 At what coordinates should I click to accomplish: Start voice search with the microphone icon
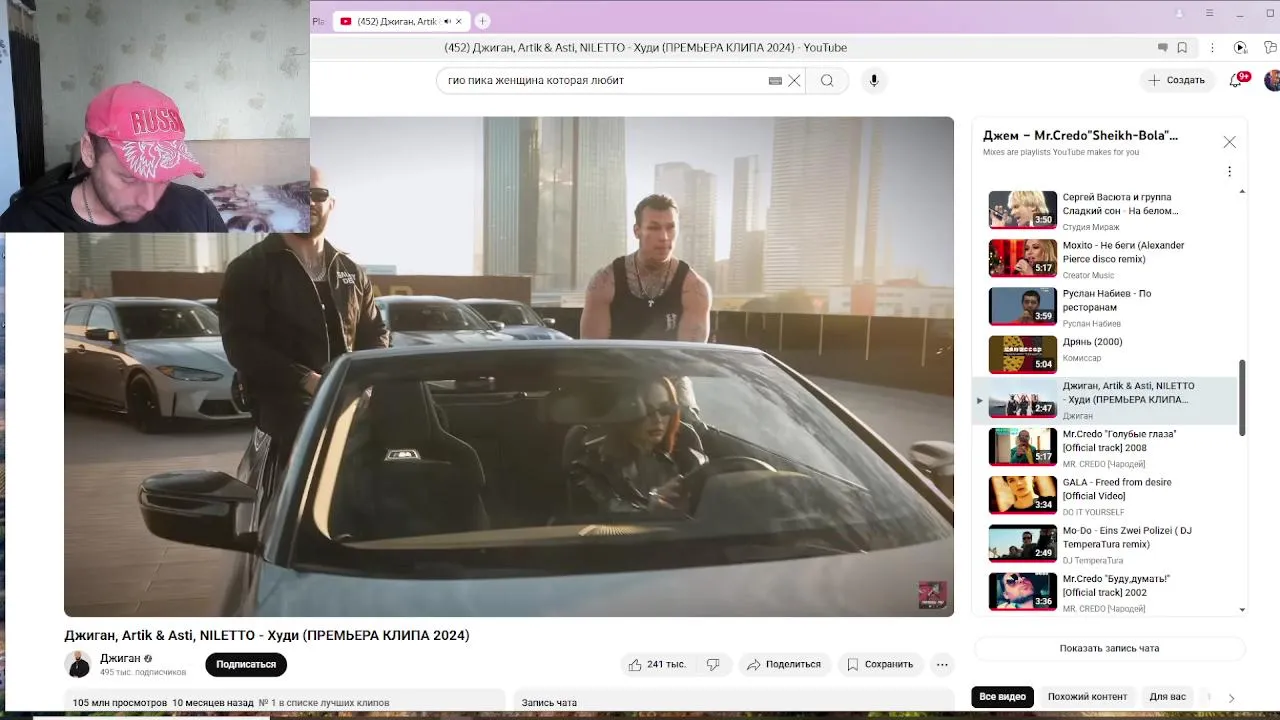[874, 80]
